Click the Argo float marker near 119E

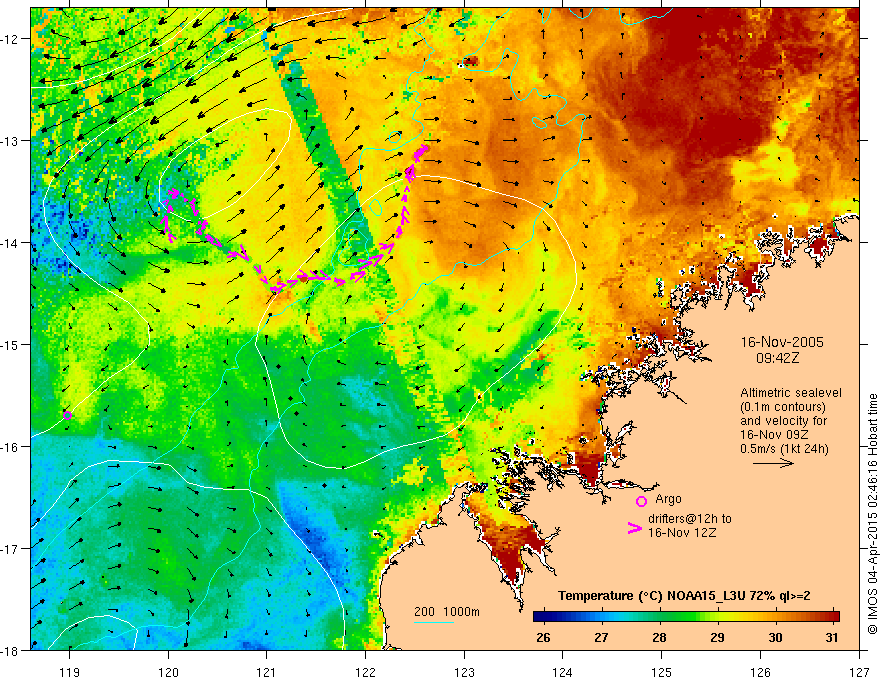click(x=67, y=415)
